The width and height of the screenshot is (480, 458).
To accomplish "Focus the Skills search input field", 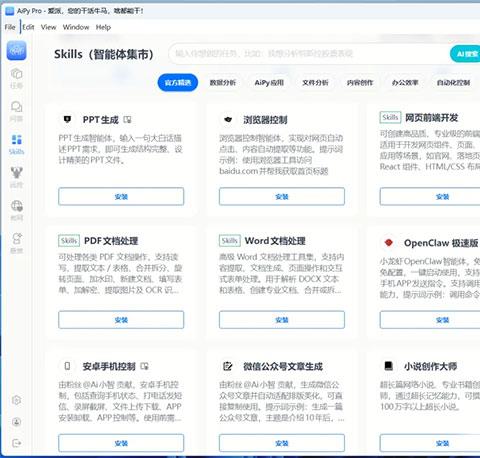I will [x=308, y=54].
